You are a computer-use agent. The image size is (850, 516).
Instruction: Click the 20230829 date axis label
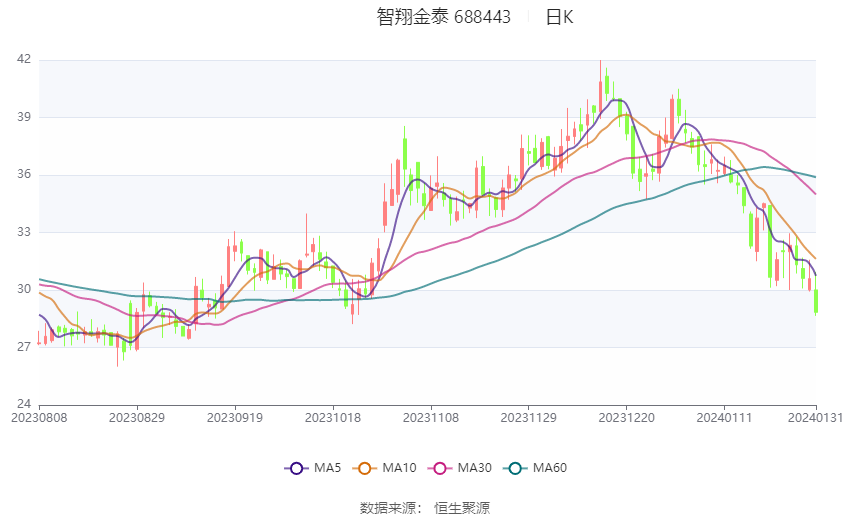pyautogui.click(x=137, y=418)
